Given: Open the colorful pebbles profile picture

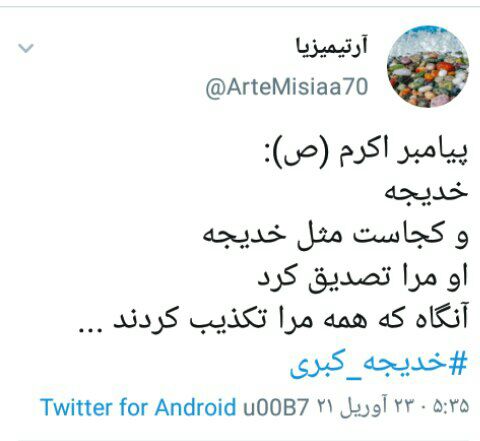Looking at the screenshot, I should 428,66.
